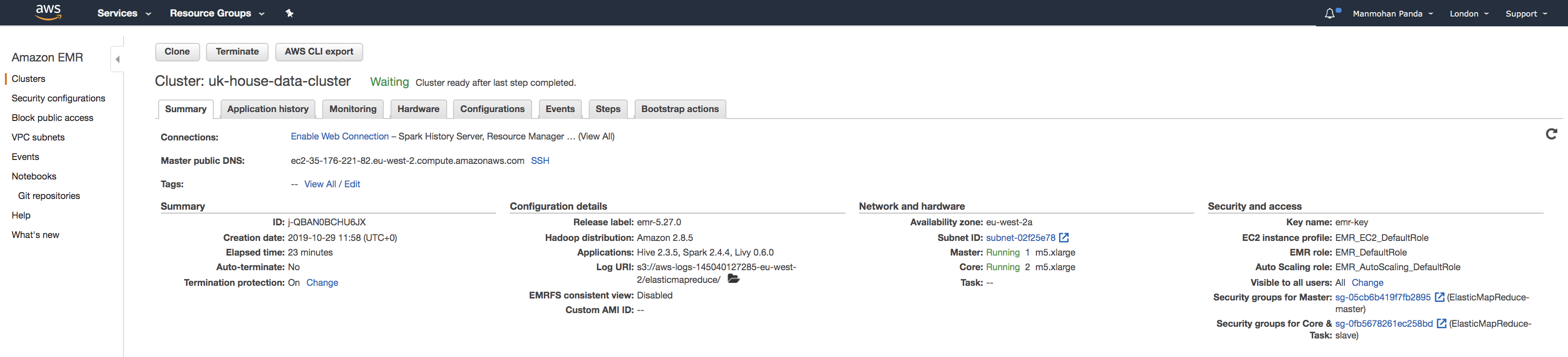
Task: Switch to the Steps tab
Action: point(608,109)
